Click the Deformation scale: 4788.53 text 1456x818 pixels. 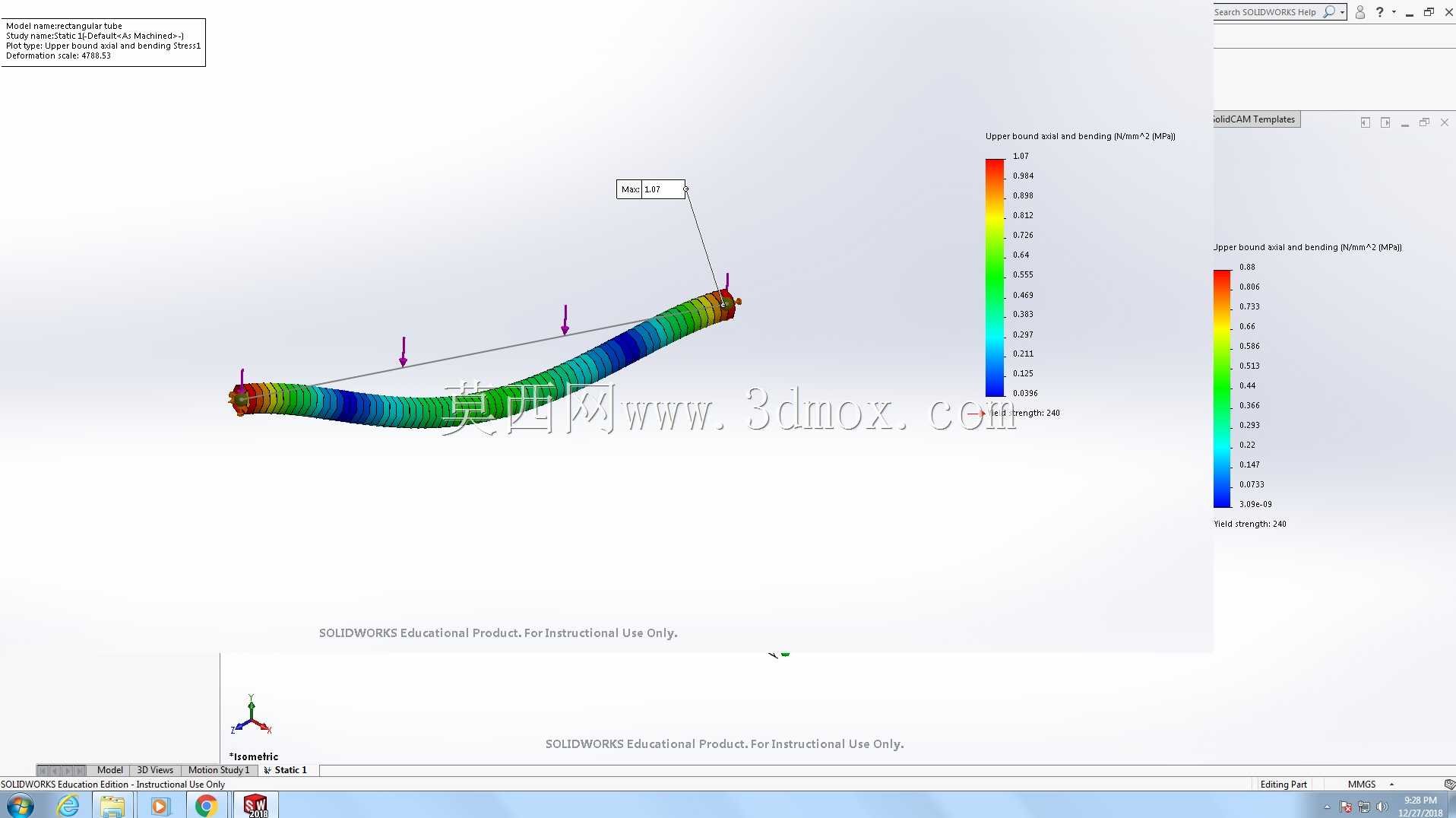(59, 55)
